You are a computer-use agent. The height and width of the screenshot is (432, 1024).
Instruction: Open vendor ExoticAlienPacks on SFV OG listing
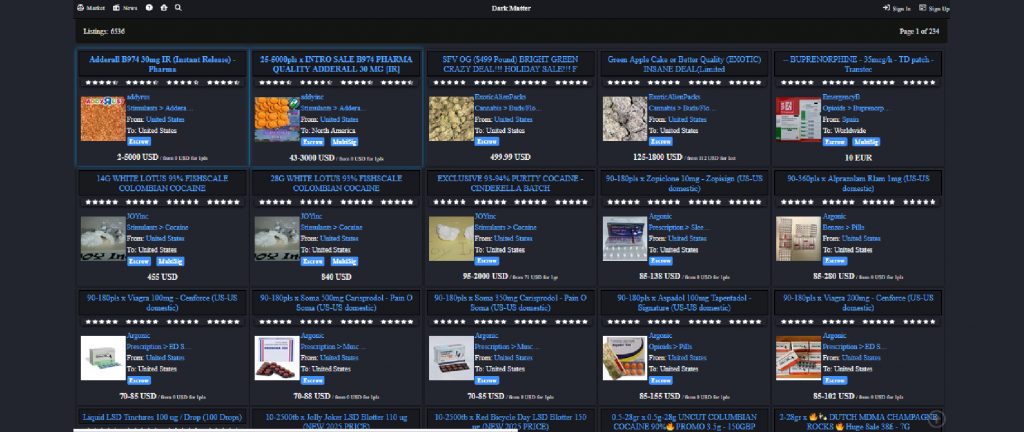[x=500, y=97]
